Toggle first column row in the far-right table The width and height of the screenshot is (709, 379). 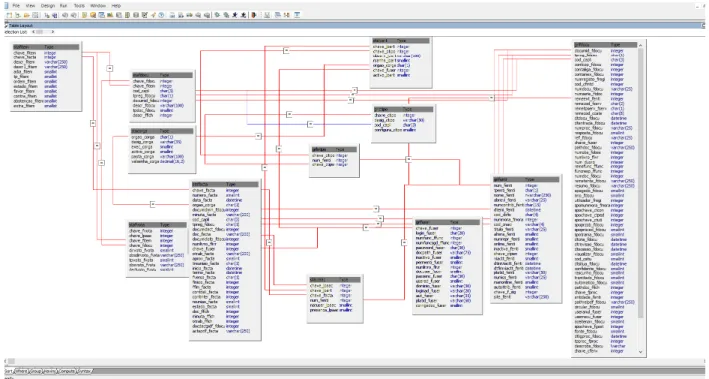(x=606, y=51)
